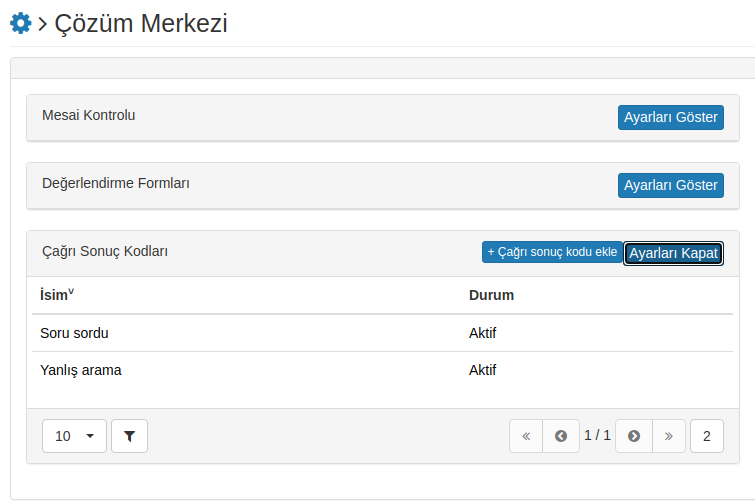The width and height of the screenshot is (755, 501).
Task: Show settings for Mesai Kontrolu
Action: pos(671,117)
